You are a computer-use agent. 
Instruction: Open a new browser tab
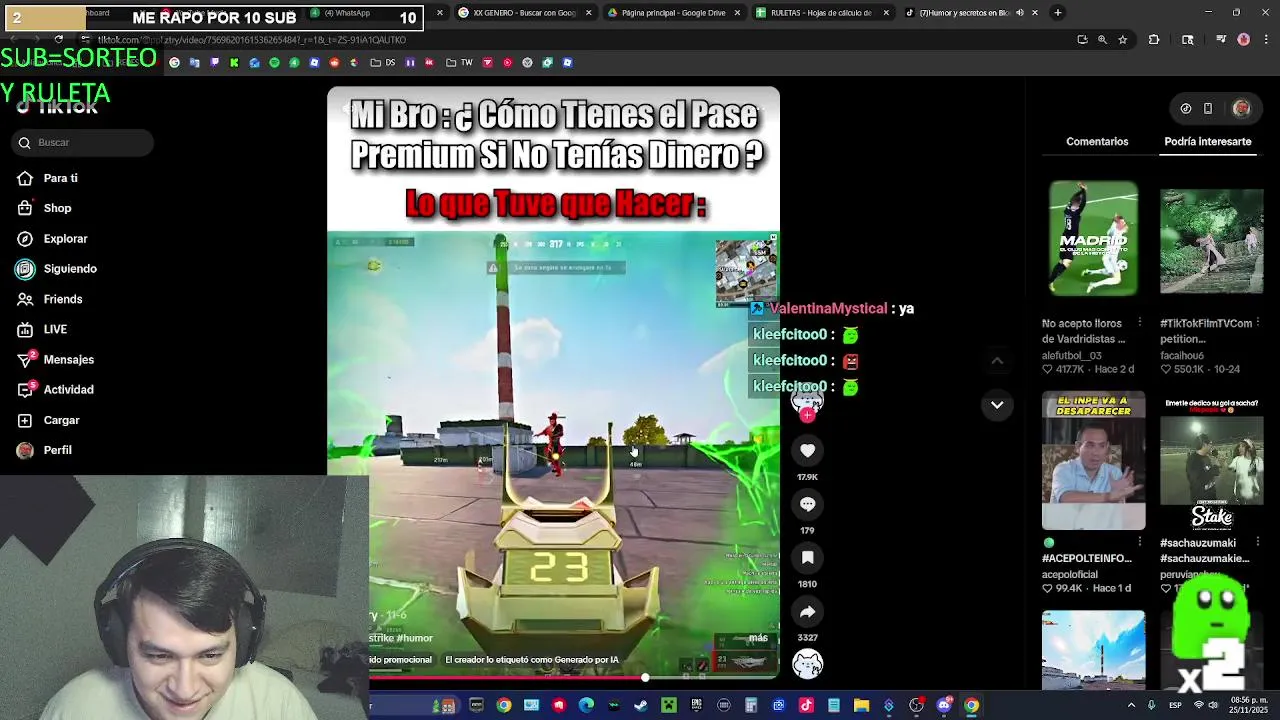(1058, 13)
